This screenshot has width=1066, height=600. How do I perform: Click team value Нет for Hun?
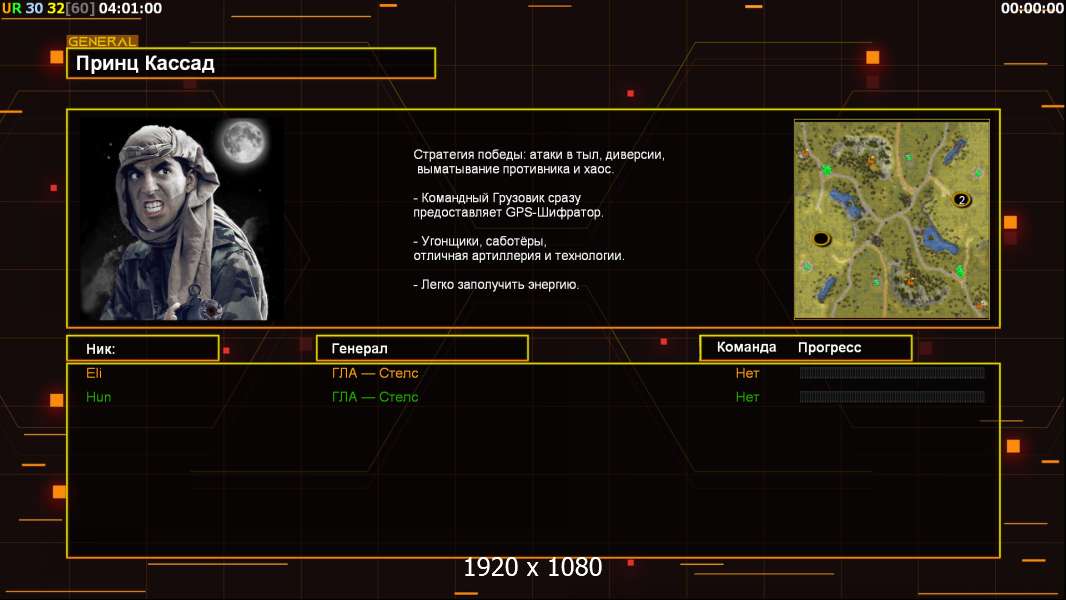click(747, 397)
